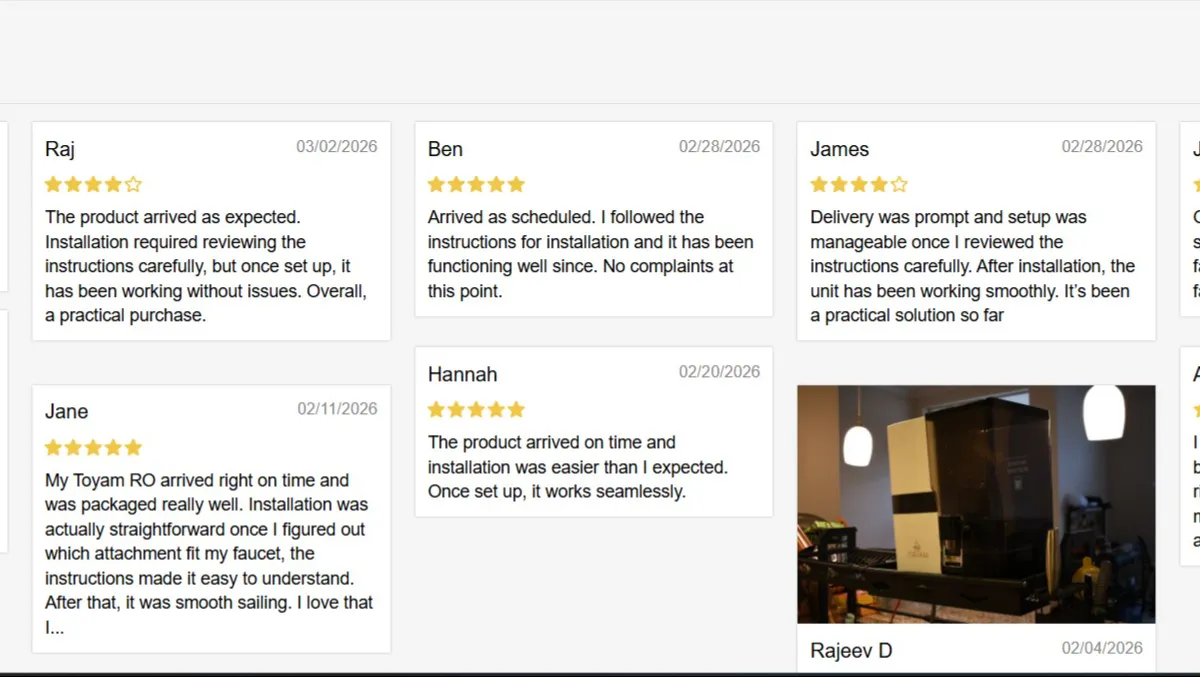The height and width of the screenshot is (677, 1200).
Task: Click the reviewer name Ben
Action: 445,149
